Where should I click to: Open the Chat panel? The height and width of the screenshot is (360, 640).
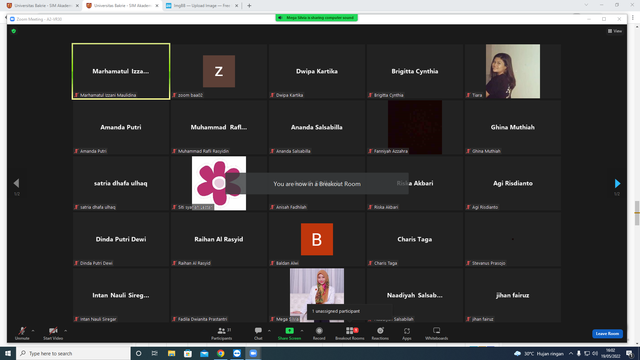tap(258, 333)
